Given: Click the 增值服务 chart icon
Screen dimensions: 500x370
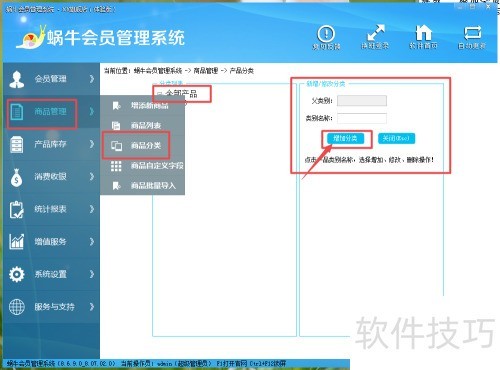Looking at the screenshot, I should coord(17,242).
